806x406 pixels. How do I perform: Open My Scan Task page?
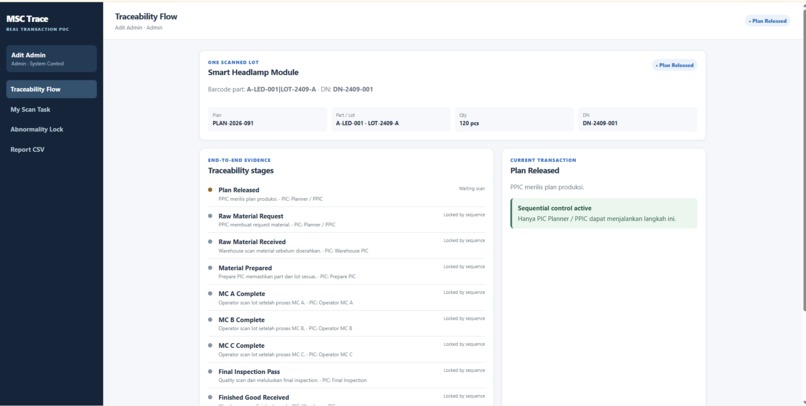click(51, 109)
